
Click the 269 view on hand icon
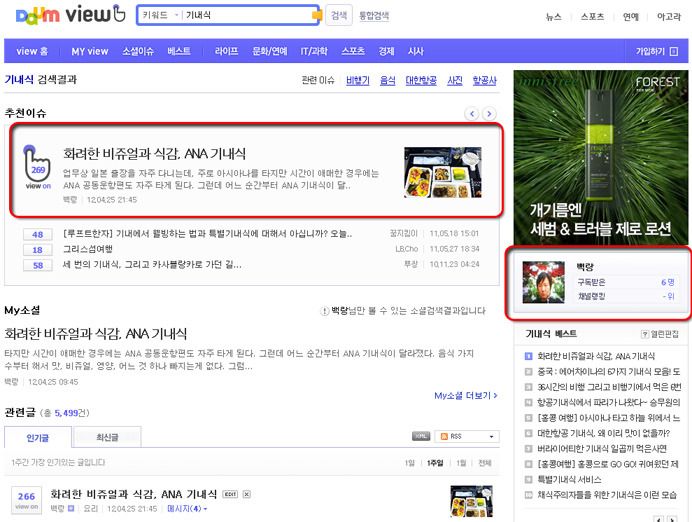click(37, 167)
